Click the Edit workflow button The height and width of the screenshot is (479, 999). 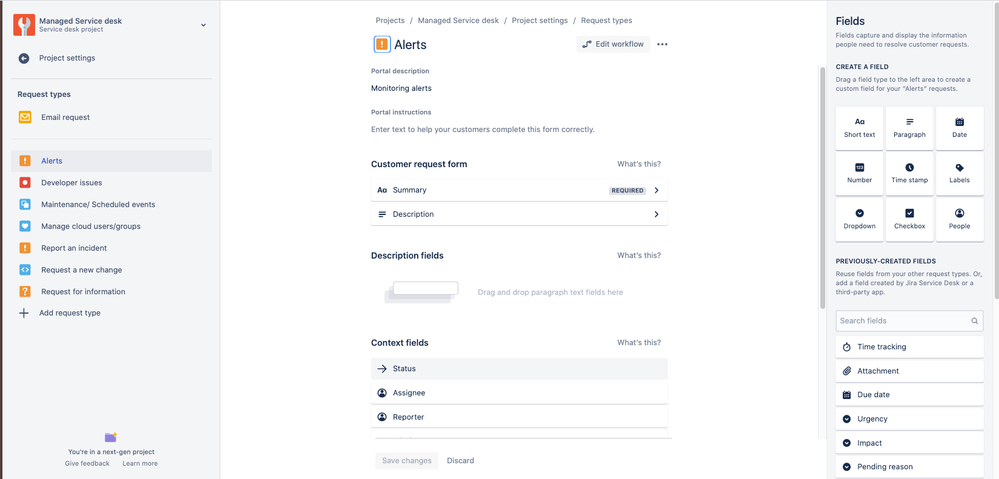coord(613,45)
